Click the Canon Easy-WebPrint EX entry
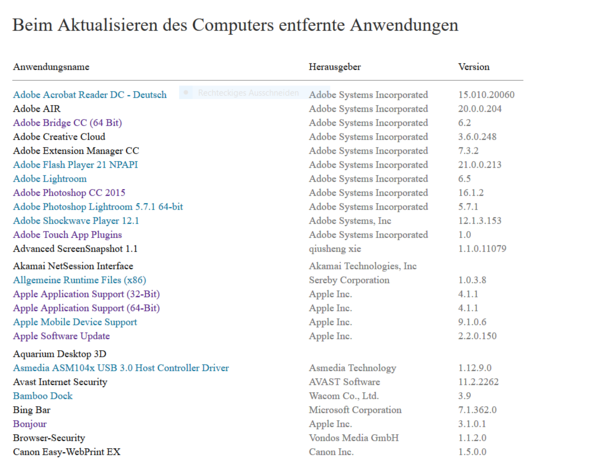The width and height of the screenshot is (590, 464). (x=67, y=452)
